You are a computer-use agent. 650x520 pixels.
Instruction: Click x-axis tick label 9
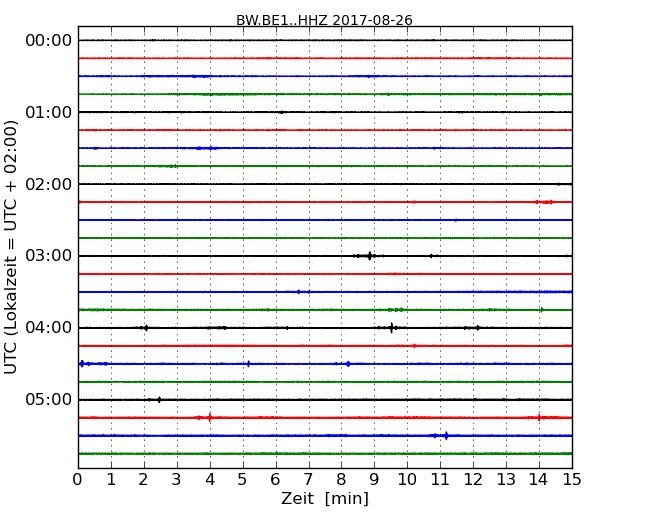374,480
